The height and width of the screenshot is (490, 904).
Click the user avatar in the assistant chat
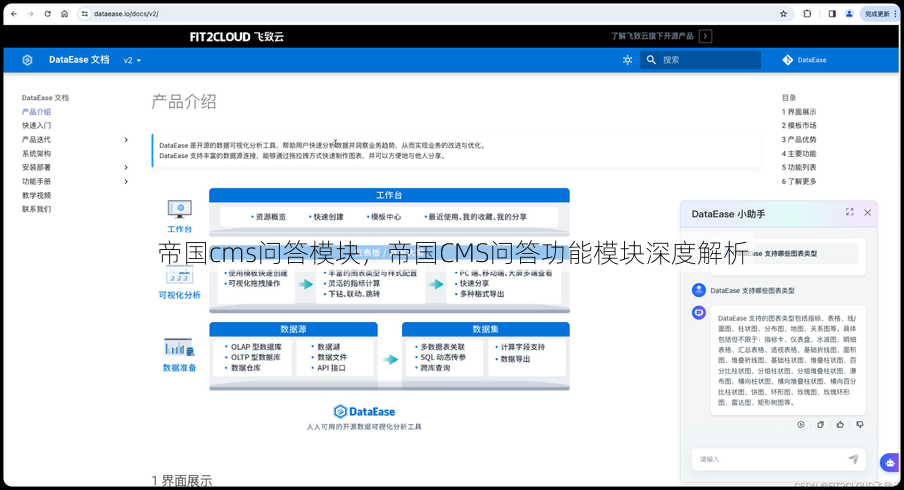click(699, 290)
